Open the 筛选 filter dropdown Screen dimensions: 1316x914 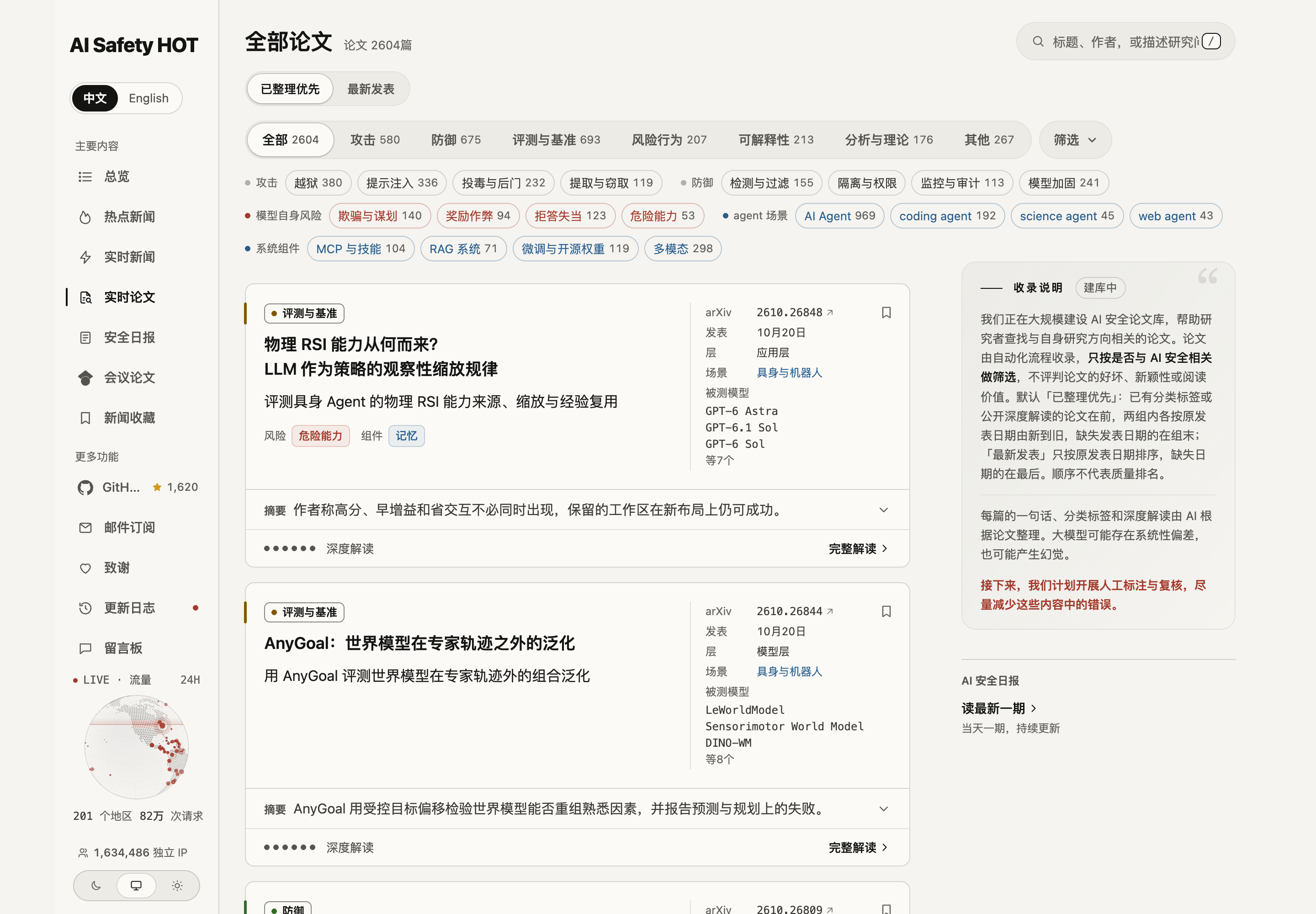(1075, 140)
